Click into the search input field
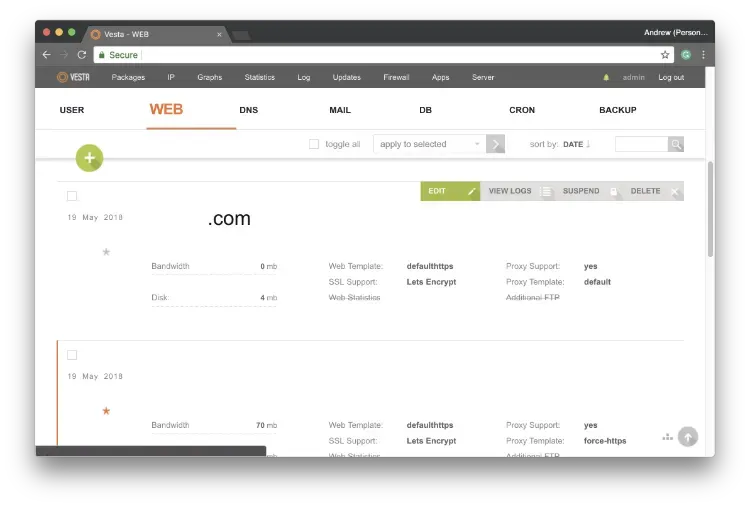This screenshot has height=507, width=750. 641,144
